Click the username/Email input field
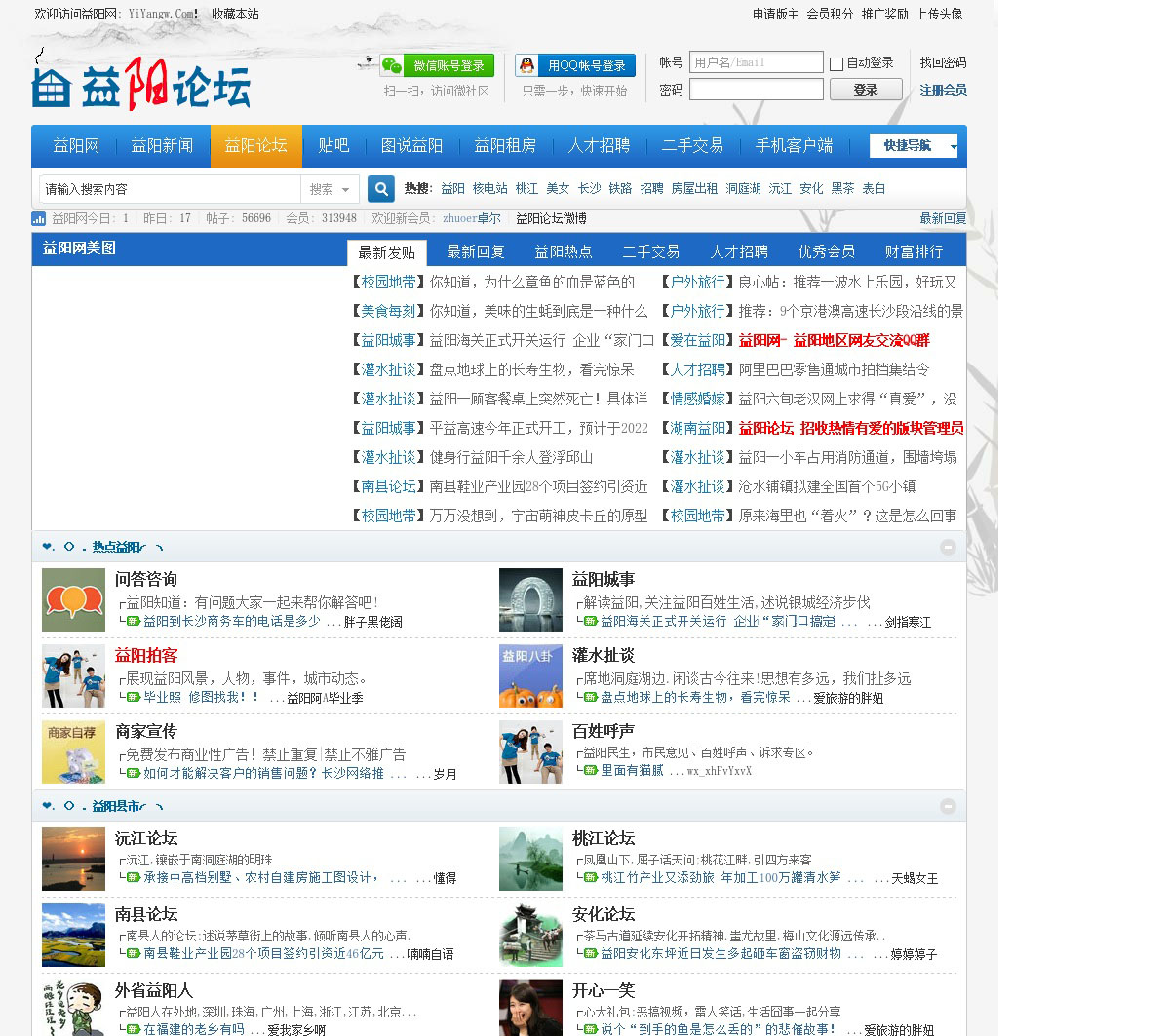1170x1036 pixels. 756,62
